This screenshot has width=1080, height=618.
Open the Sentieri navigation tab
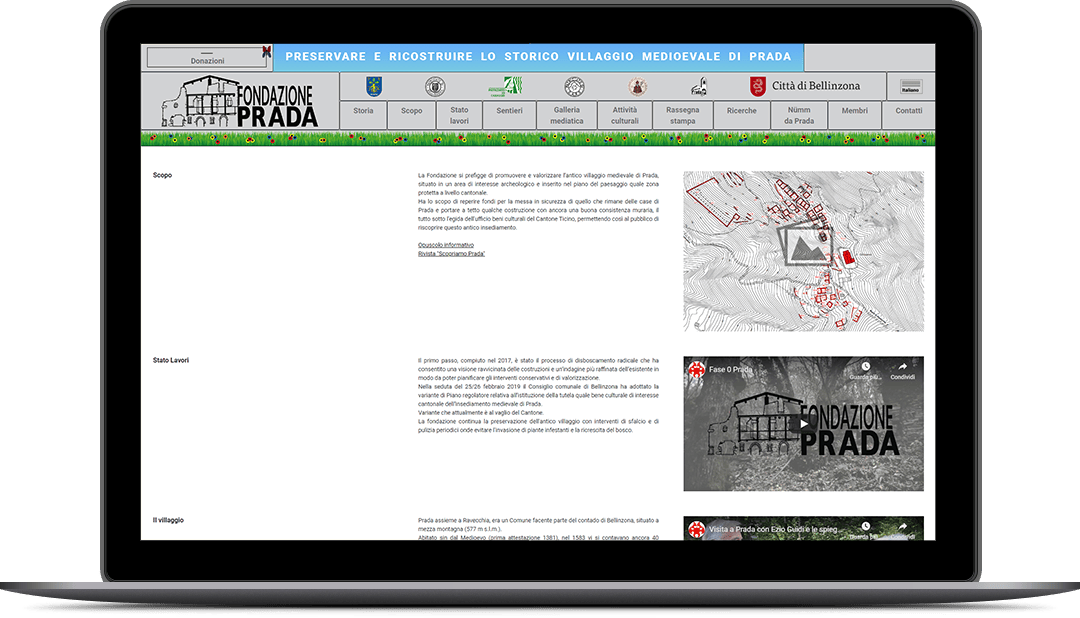[x=509, y=111]
